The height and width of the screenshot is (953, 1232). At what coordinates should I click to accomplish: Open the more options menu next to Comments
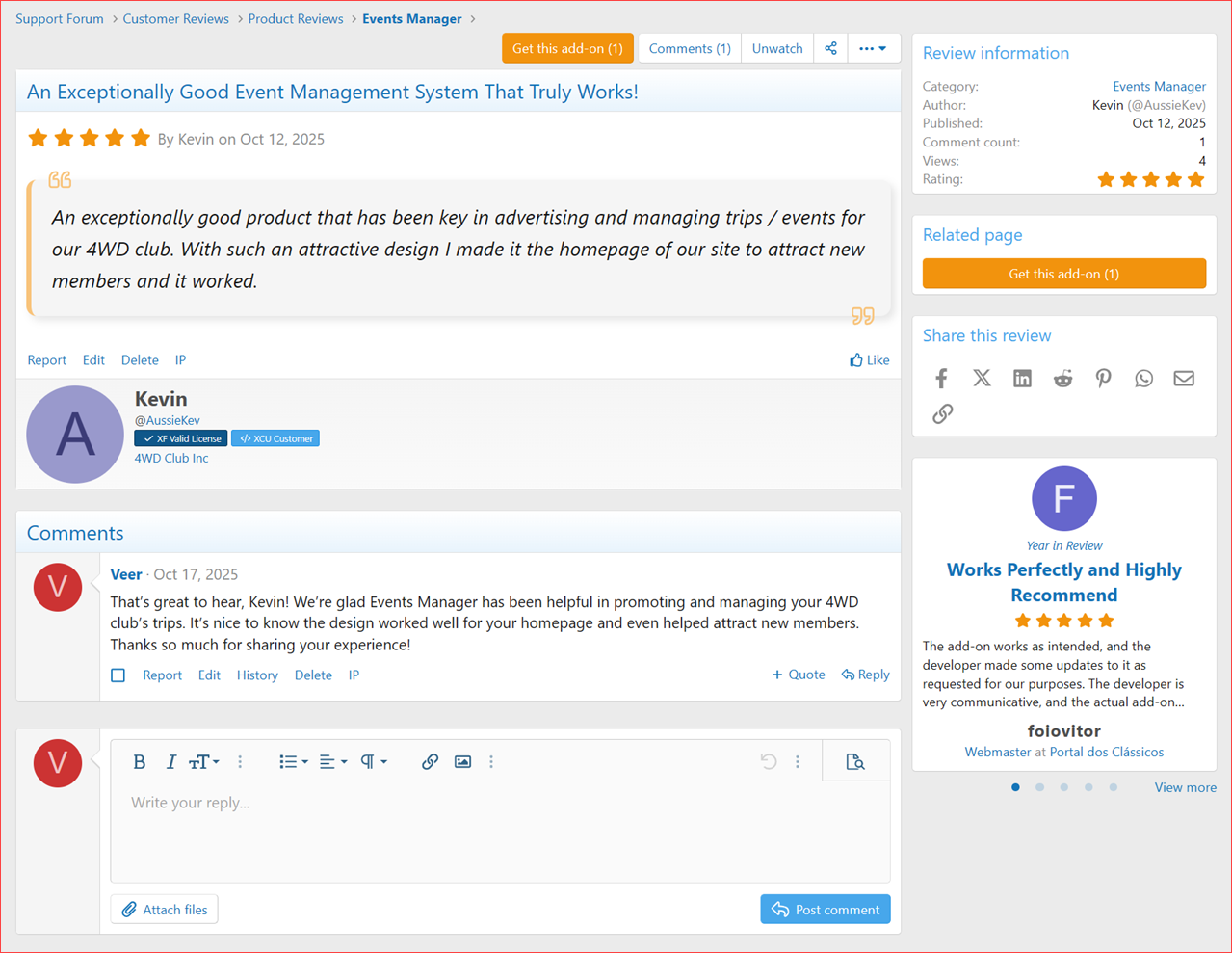click(x=872, y=48)
